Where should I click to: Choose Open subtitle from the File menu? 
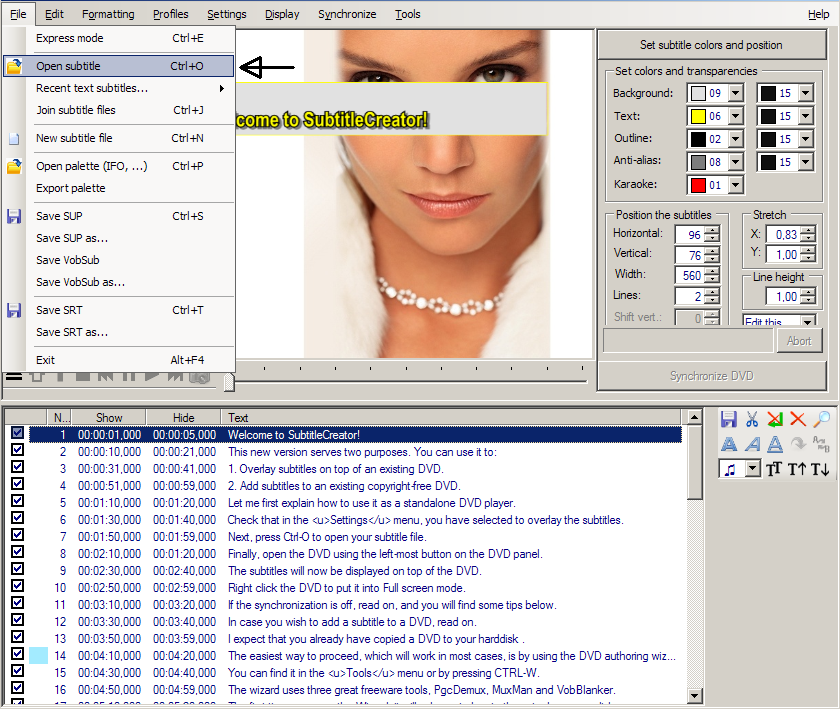119,66
